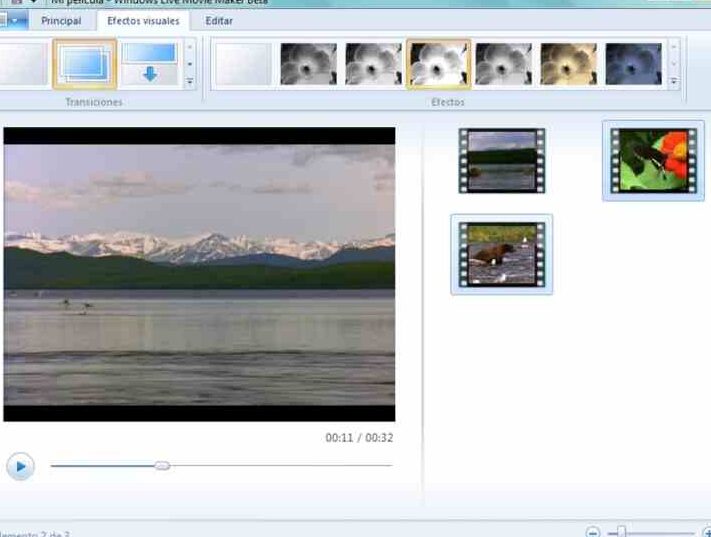
Task: Click the Efectos group label
Action: point(448,102)
